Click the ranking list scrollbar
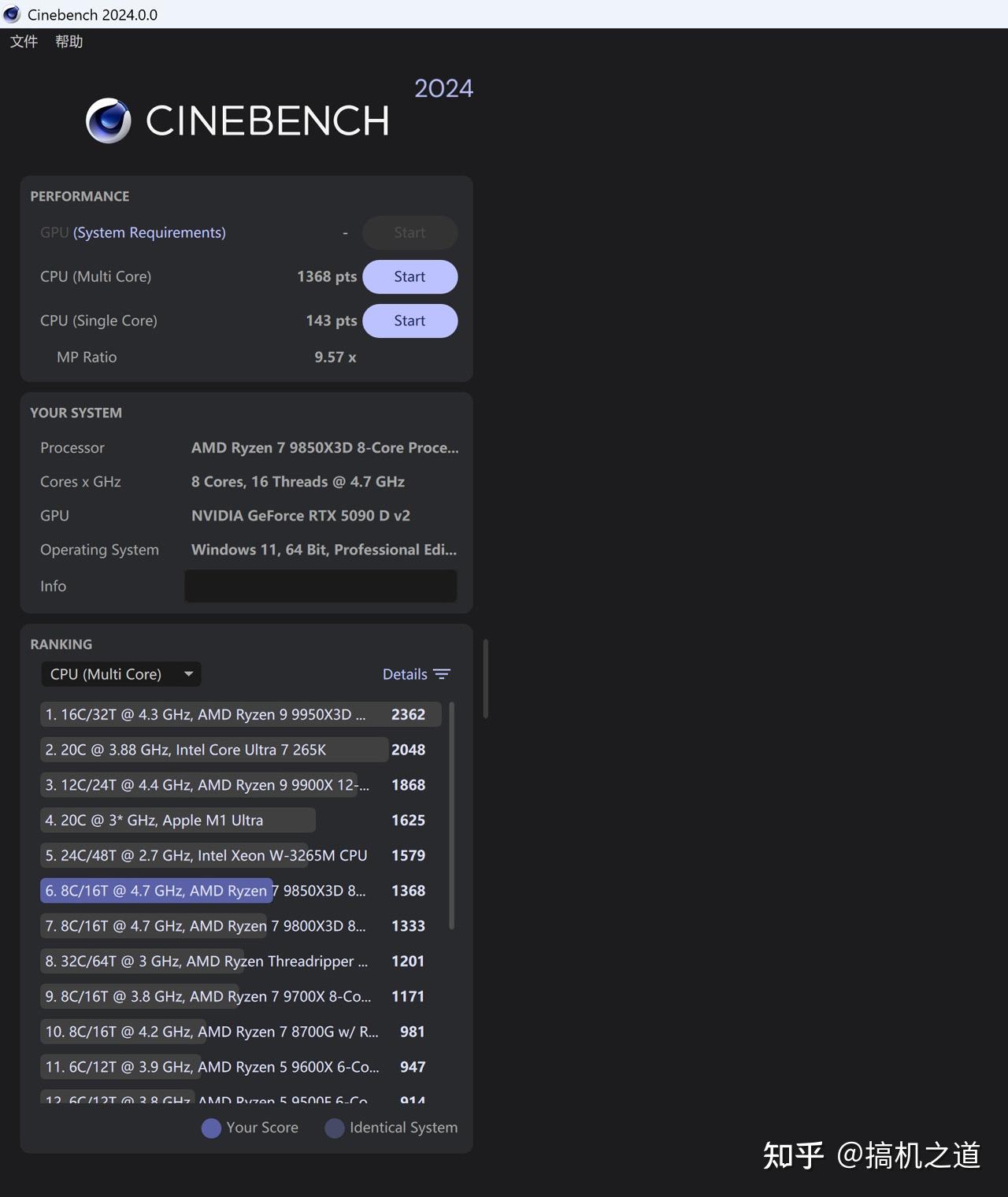The image size is (1008, 1197). 451,815
